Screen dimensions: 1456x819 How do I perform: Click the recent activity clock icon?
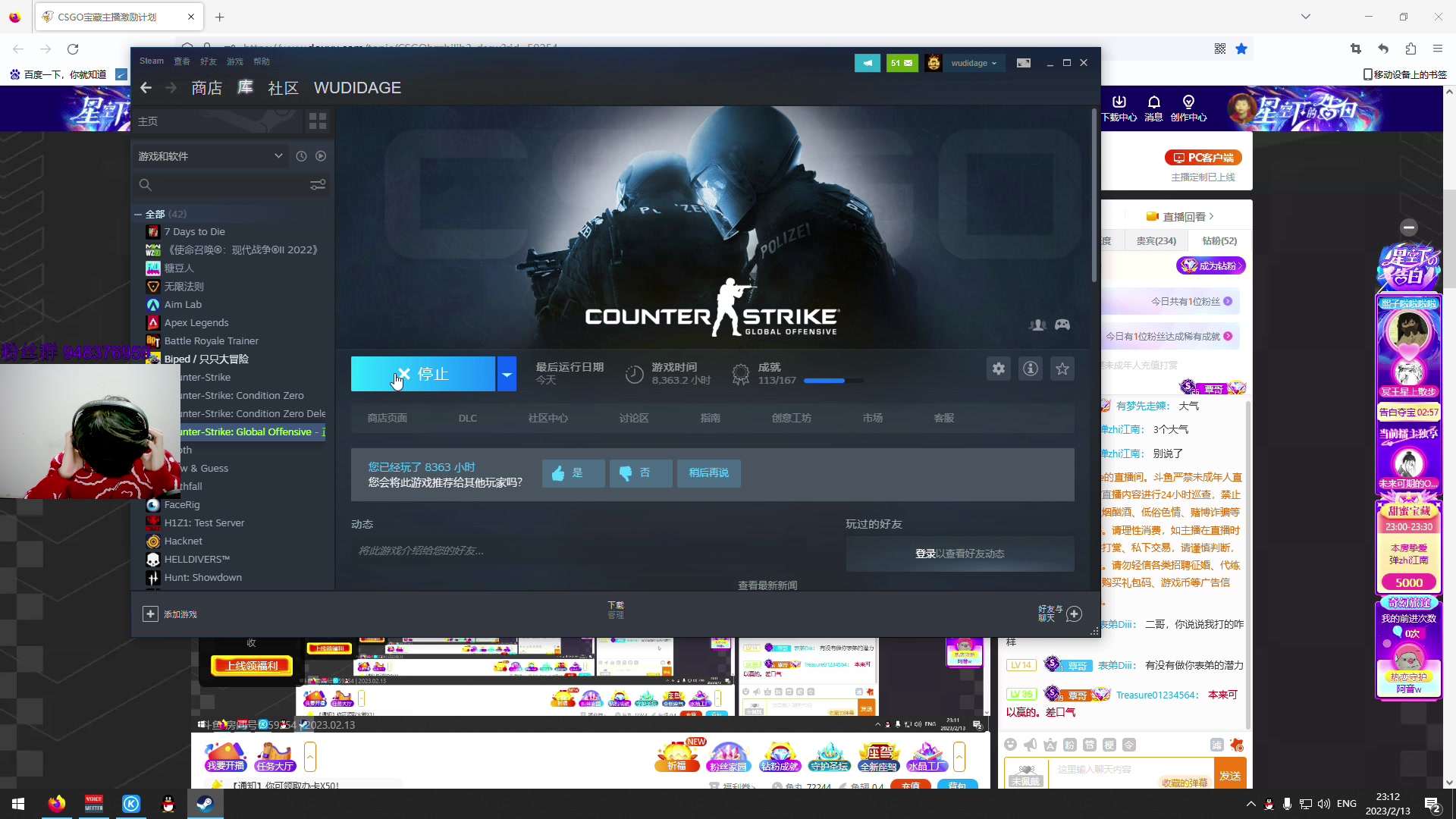[301, 156]
